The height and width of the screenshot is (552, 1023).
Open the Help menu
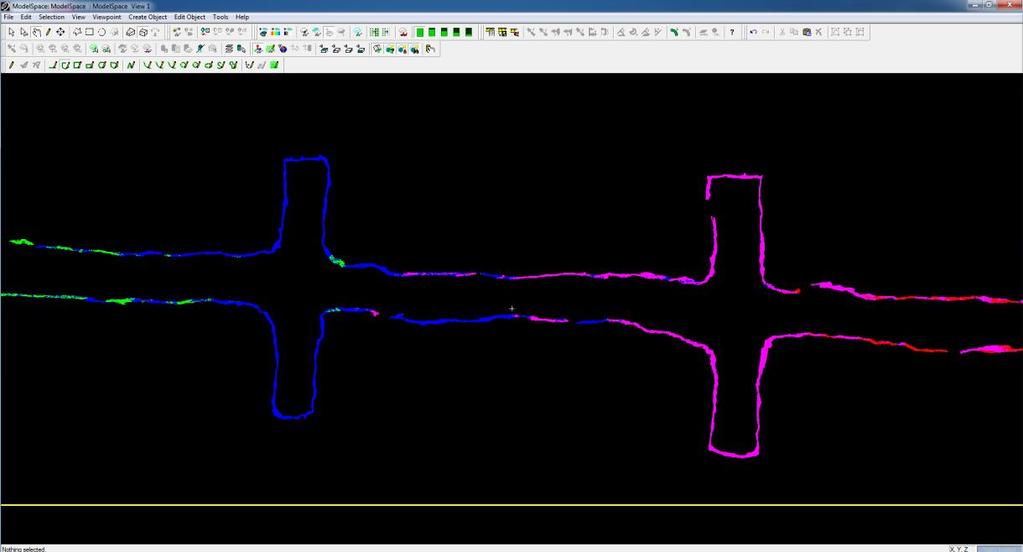click(242, 17)
